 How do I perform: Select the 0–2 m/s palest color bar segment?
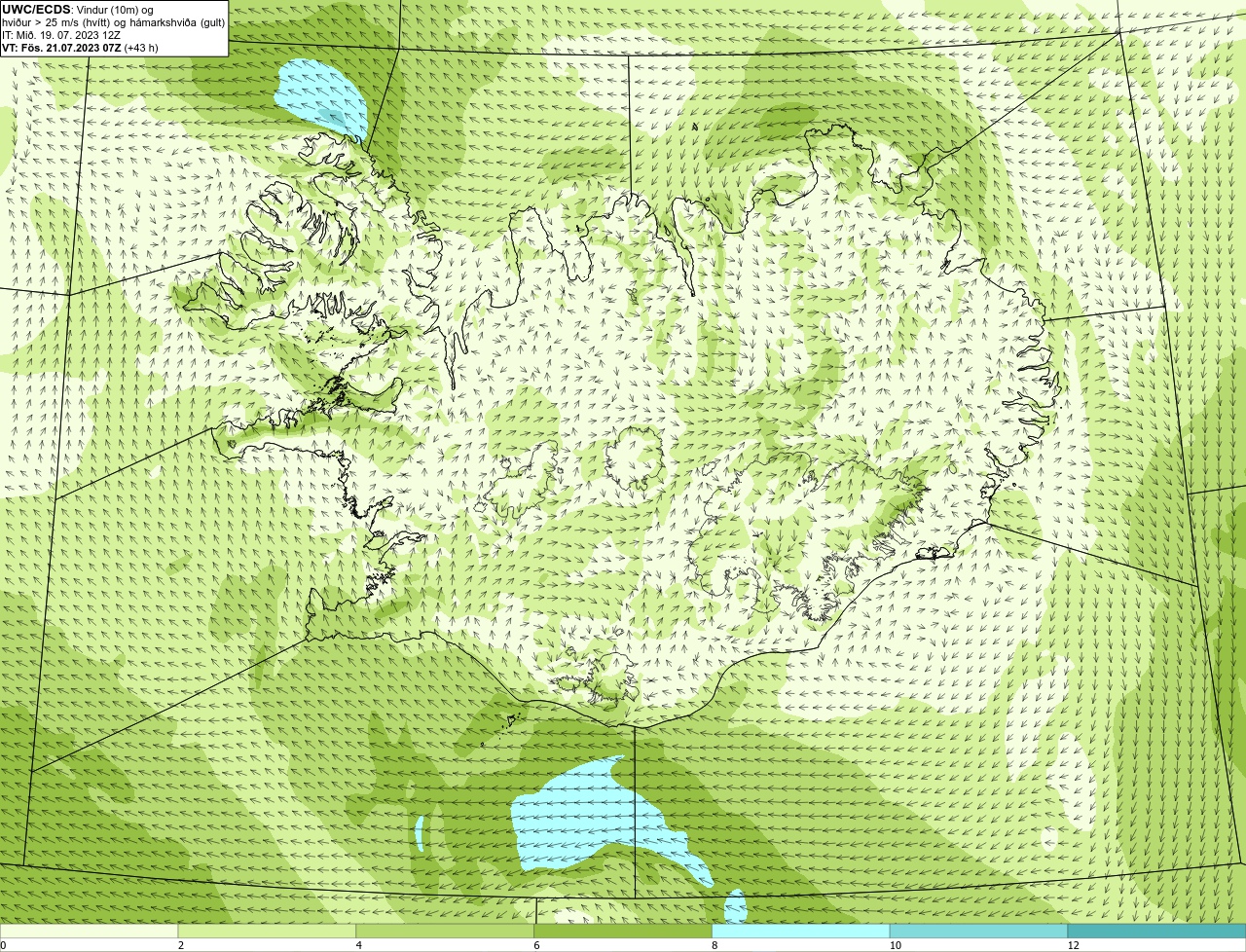click(x=90, y=931)
